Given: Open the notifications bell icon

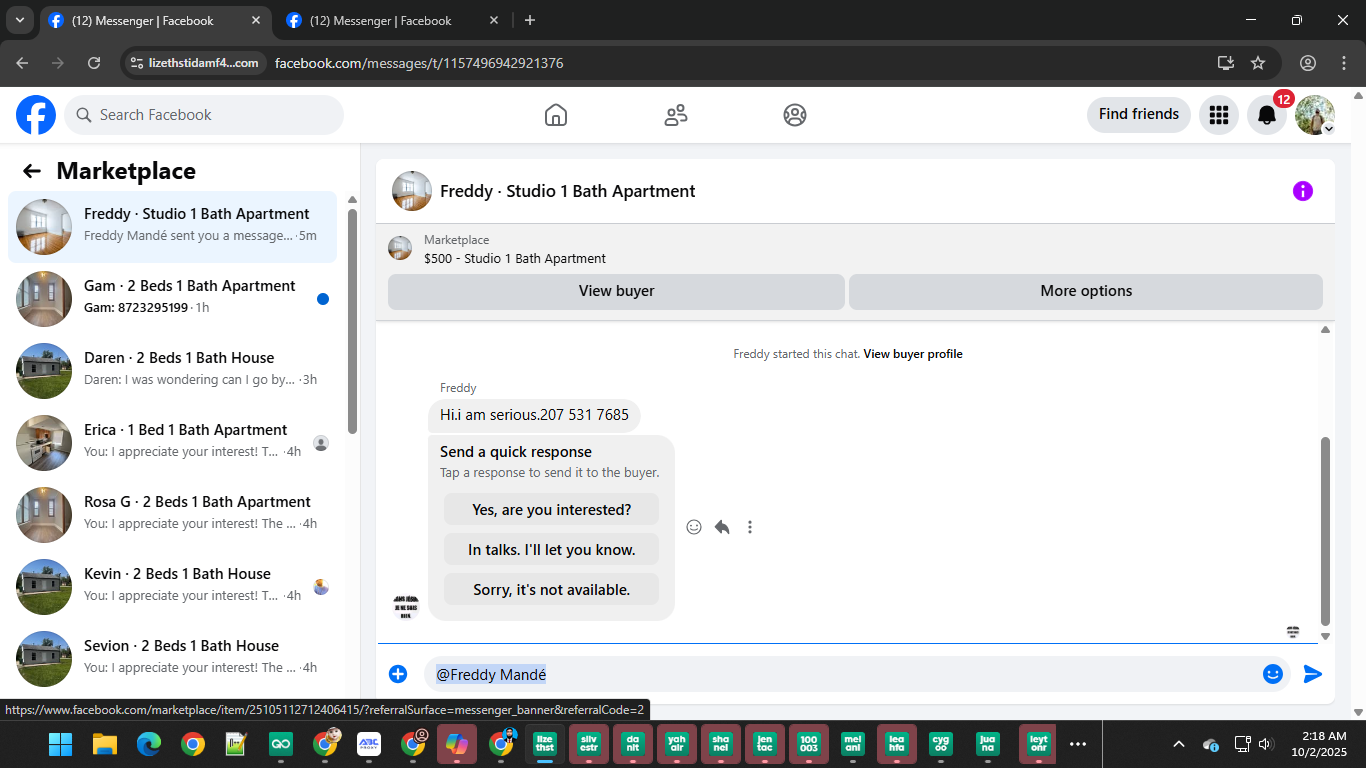Looking at the screenshot, I should tap(1267, 115).
